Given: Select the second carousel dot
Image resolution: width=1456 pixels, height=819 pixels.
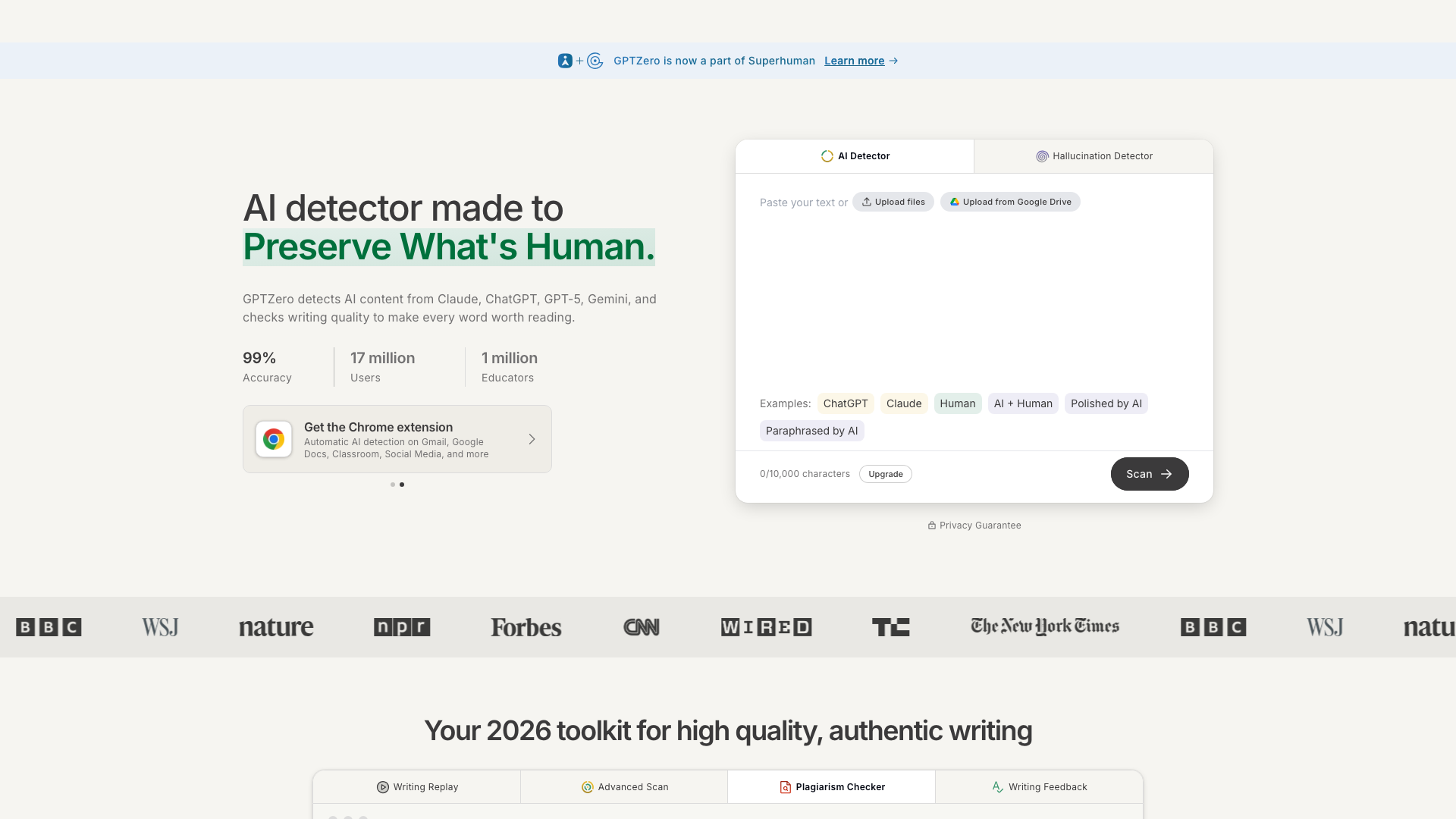Looking at the screenshot, I should tap(402, 485).
